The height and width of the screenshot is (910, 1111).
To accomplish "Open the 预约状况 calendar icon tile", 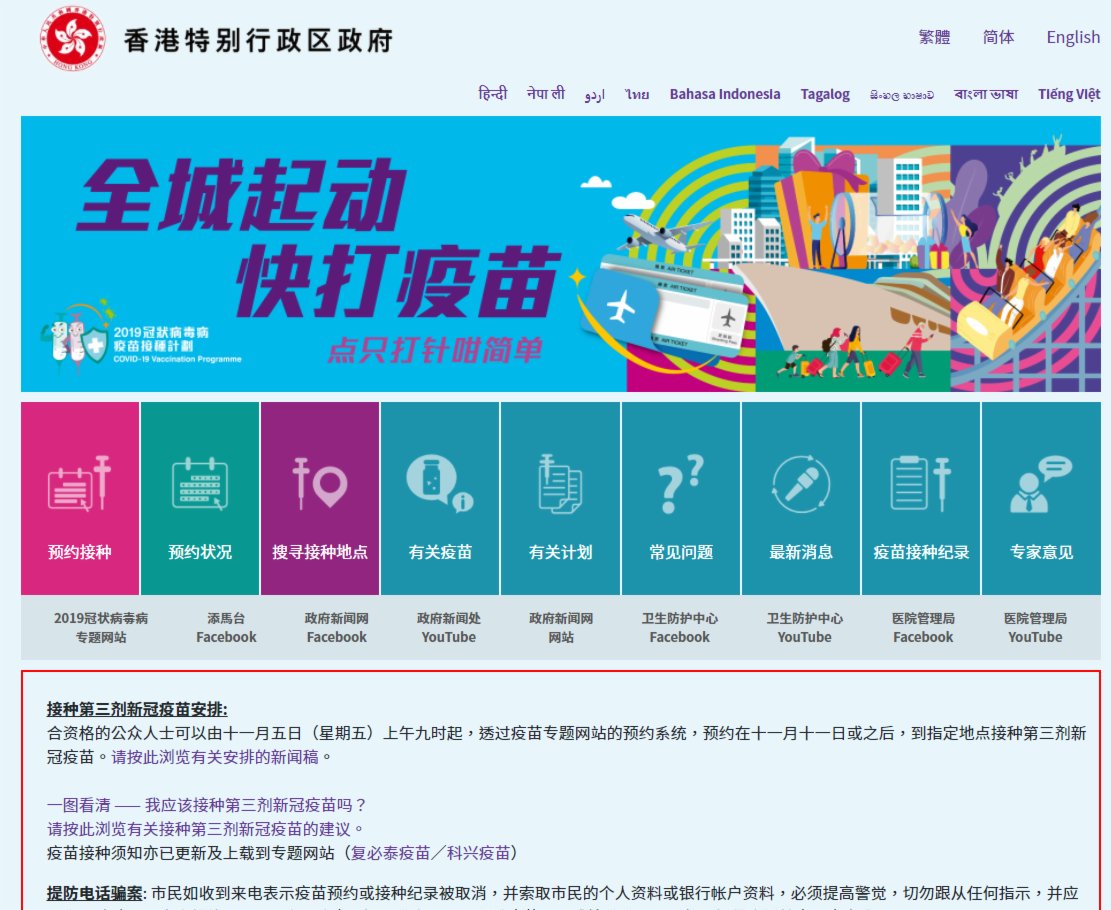I will click(x=200, y=485).
